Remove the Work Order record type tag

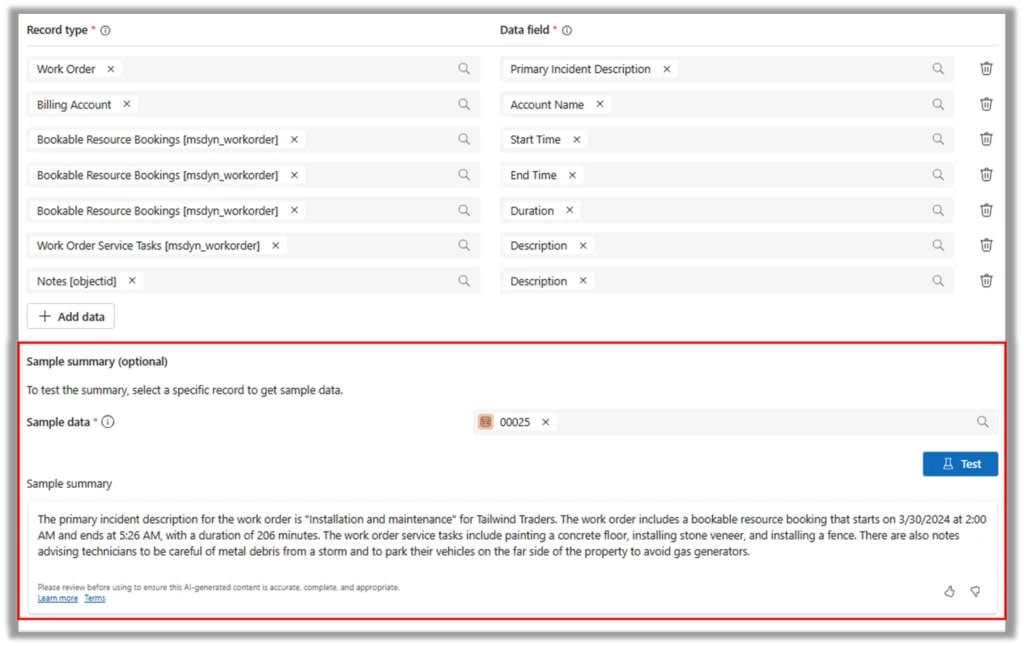(x=111, y=69)
